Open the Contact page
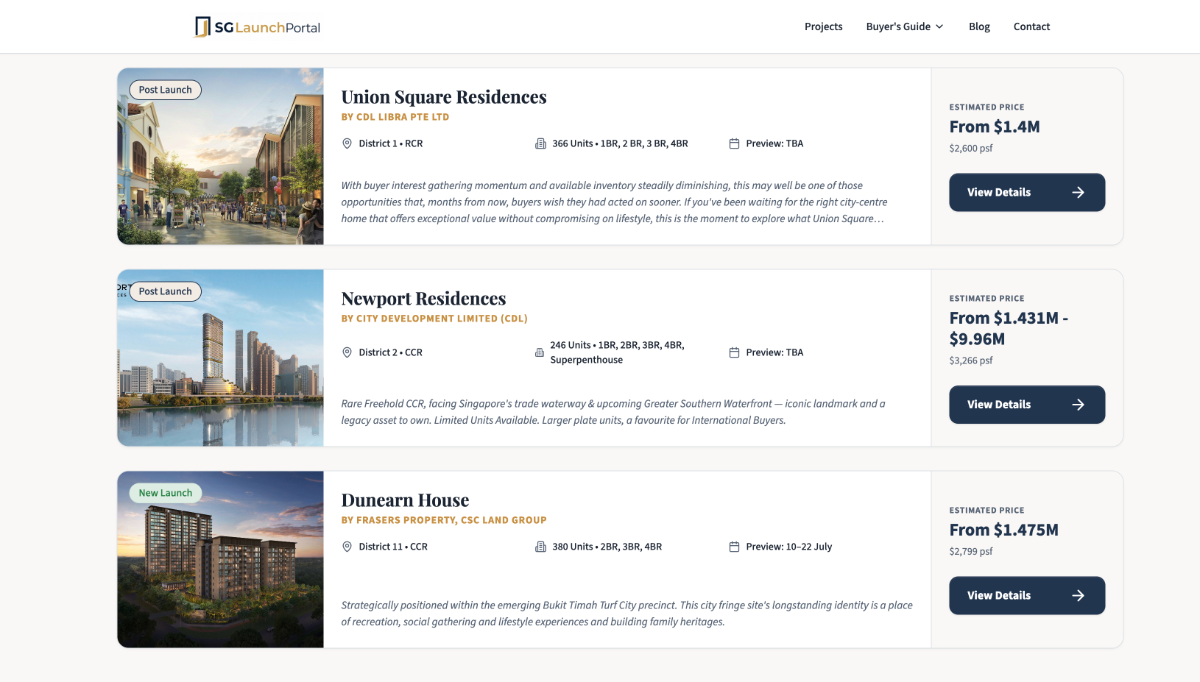This screenshot has height=682, width=1200. [1031, 27]
